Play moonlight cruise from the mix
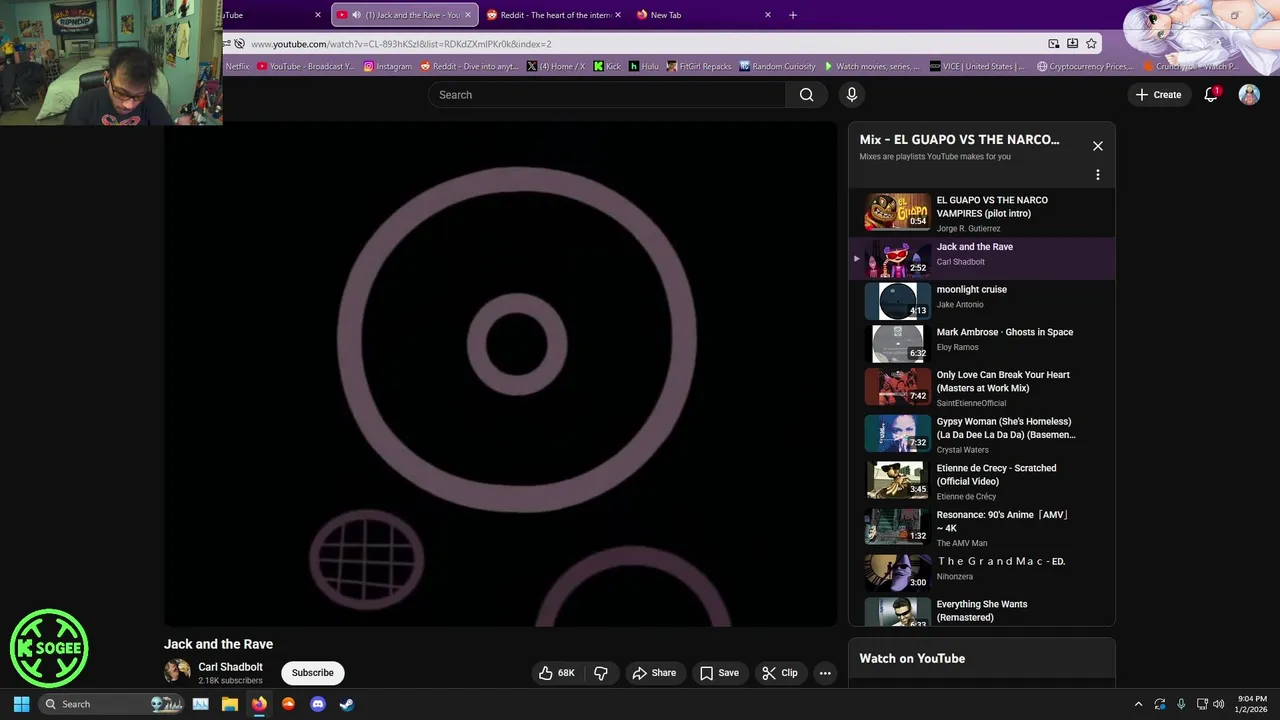 coord(981,301)
